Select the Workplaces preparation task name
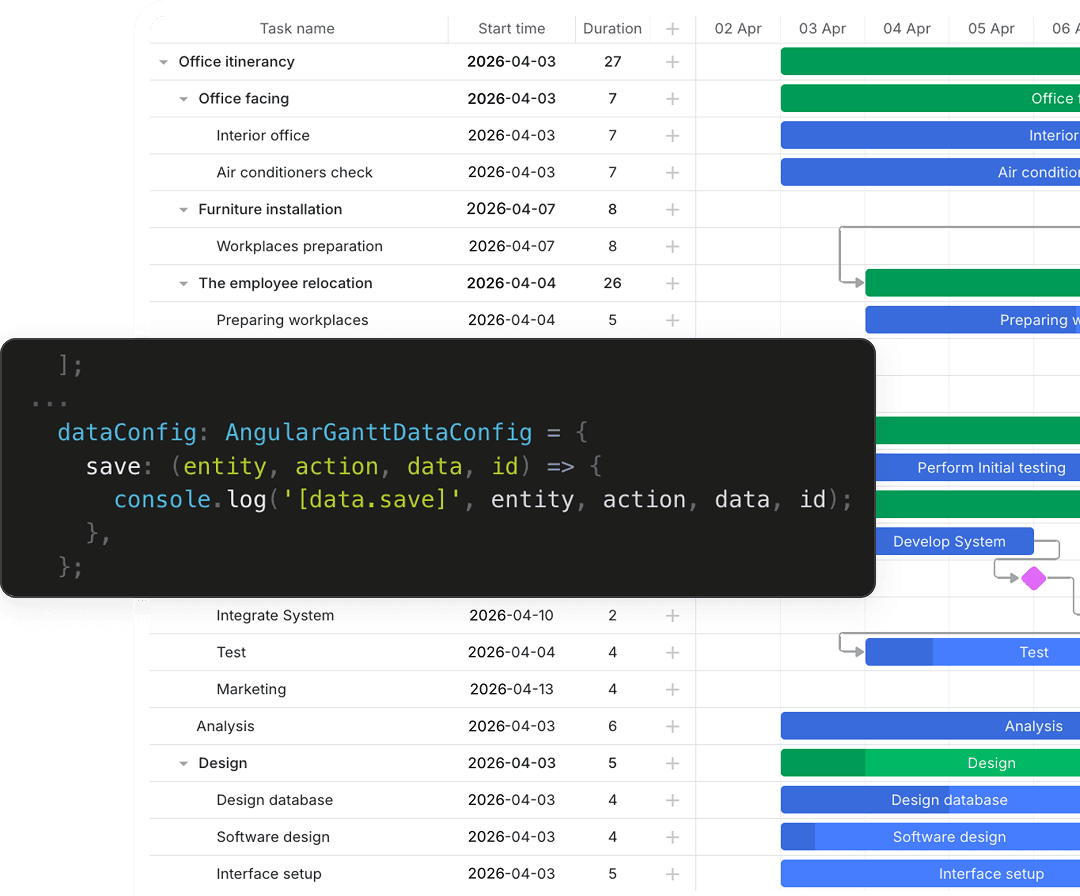The height and width of the screenshot is (896, 1080). (299, 247)
